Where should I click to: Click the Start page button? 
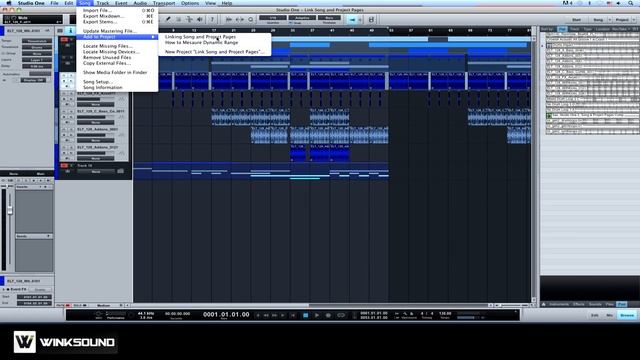(576, 20)
